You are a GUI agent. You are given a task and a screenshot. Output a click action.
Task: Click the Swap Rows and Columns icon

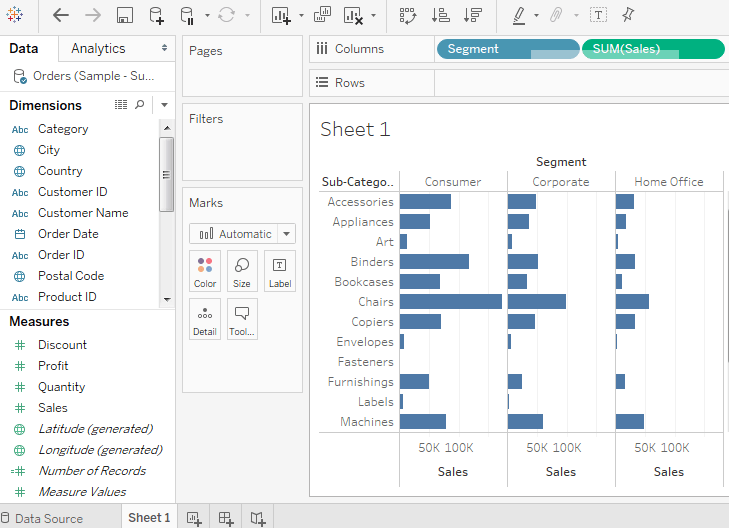tap(408, 15)
